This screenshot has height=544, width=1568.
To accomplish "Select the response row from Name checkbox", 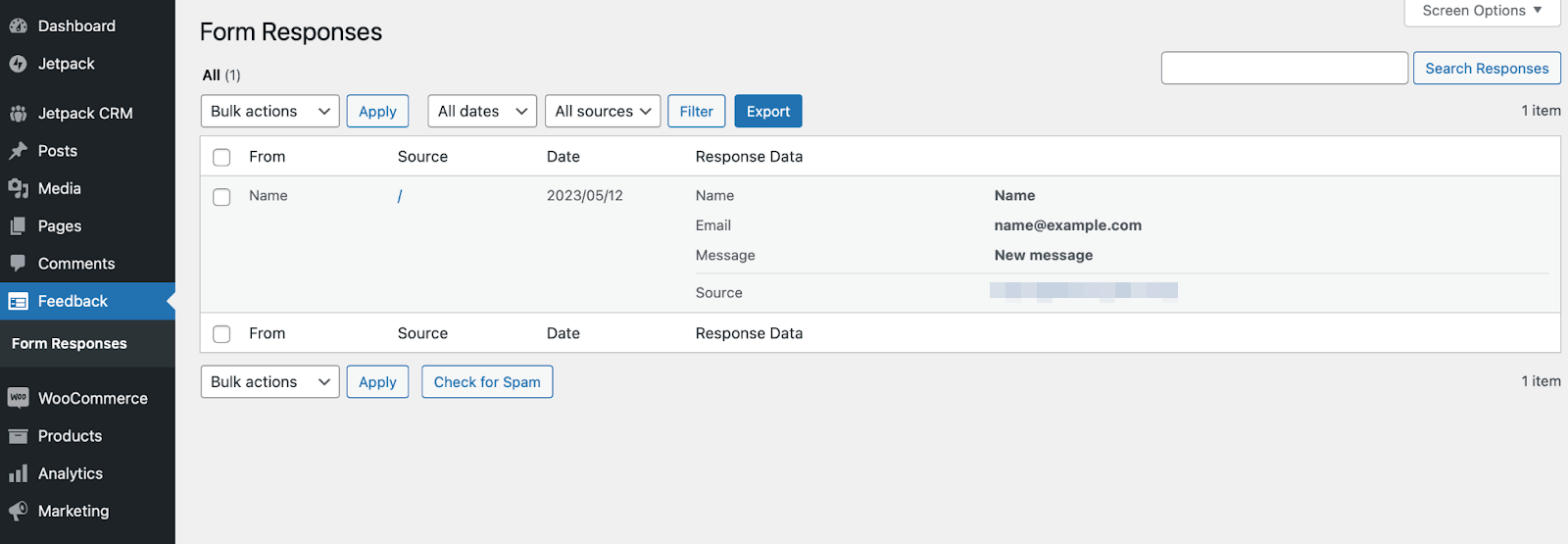I will (x=221, y=197).
